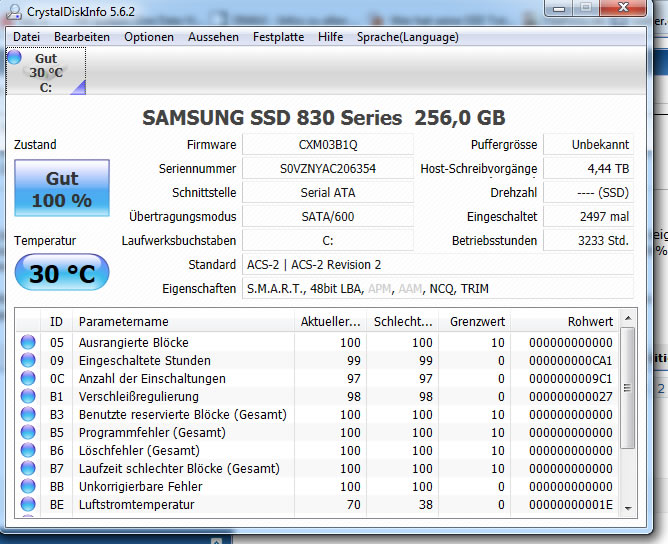The height and width of the screenshot is (544, 668).
Task: Click status orb for Unkorrigierbare Fehler row
Action: pyautogui.click(x=28, y=486)
